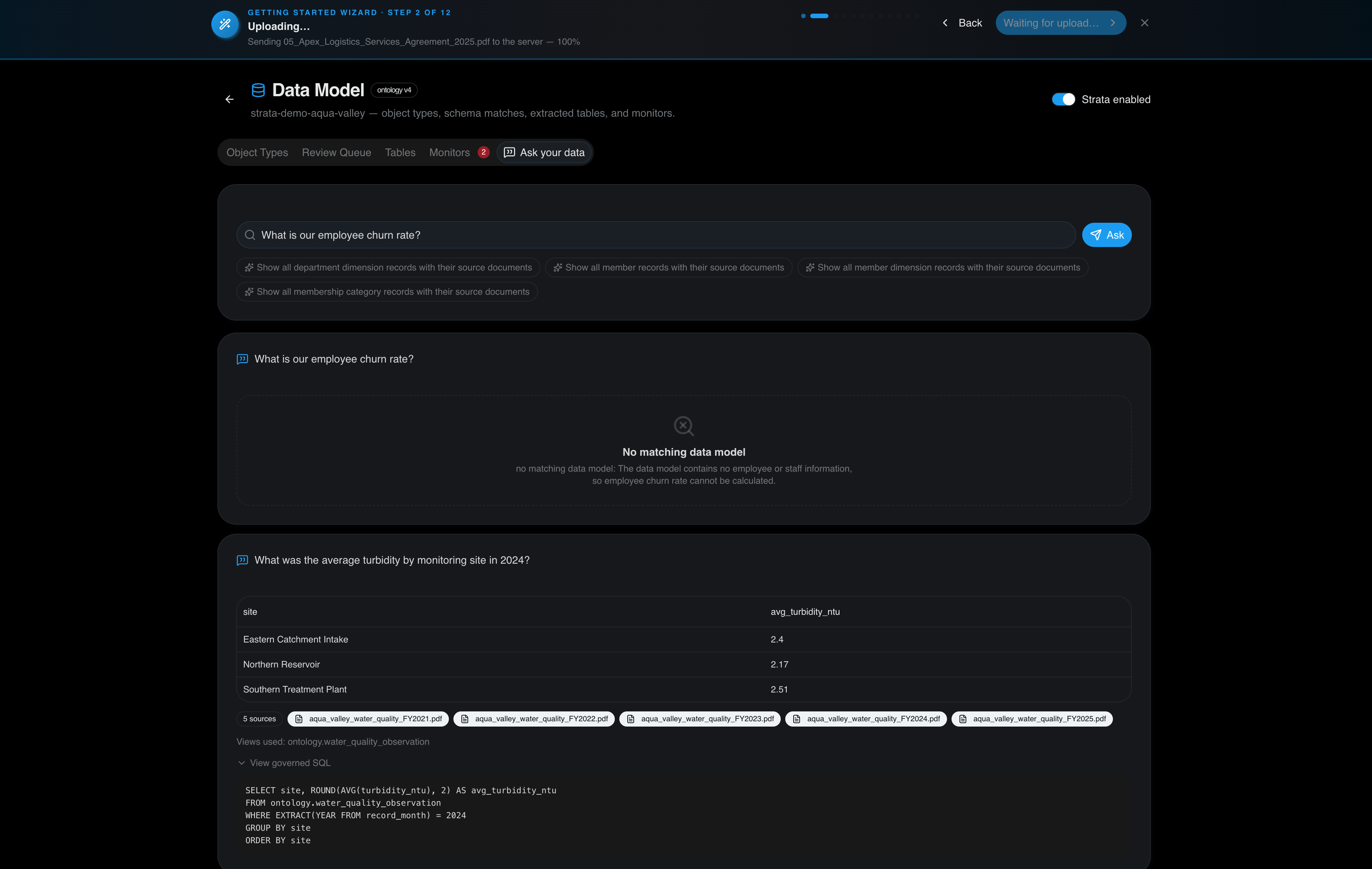1372x869 pixels.
Task: Click the Monitors badge showing 2
Action: tap(483, 152)
